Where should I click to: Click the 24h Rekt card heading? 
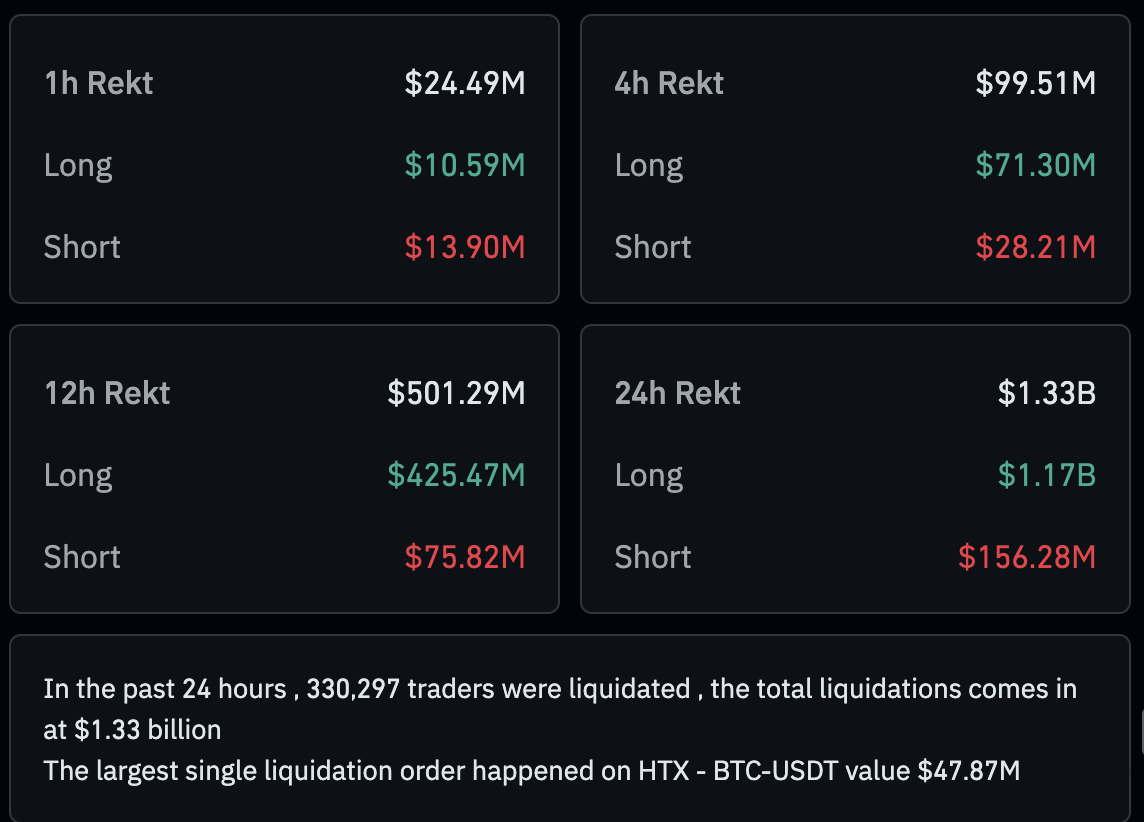pos(678,393)
